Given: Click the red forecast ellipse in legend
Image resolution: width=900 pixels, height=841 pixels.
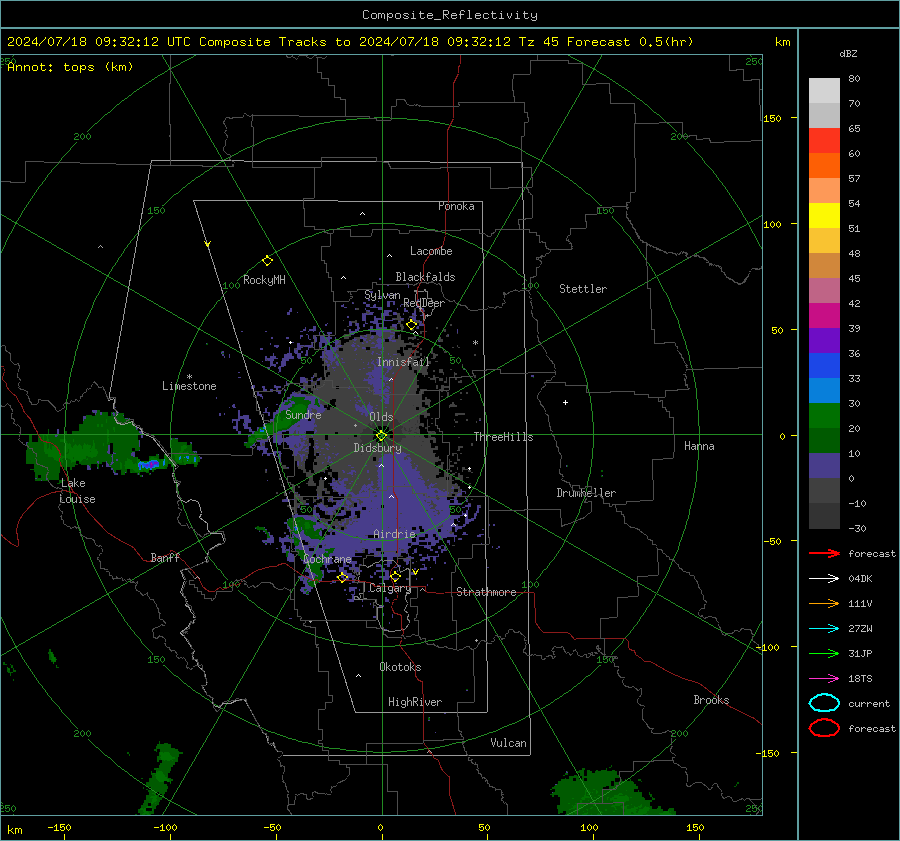Looking at the screenshot, I should point(824,728).
